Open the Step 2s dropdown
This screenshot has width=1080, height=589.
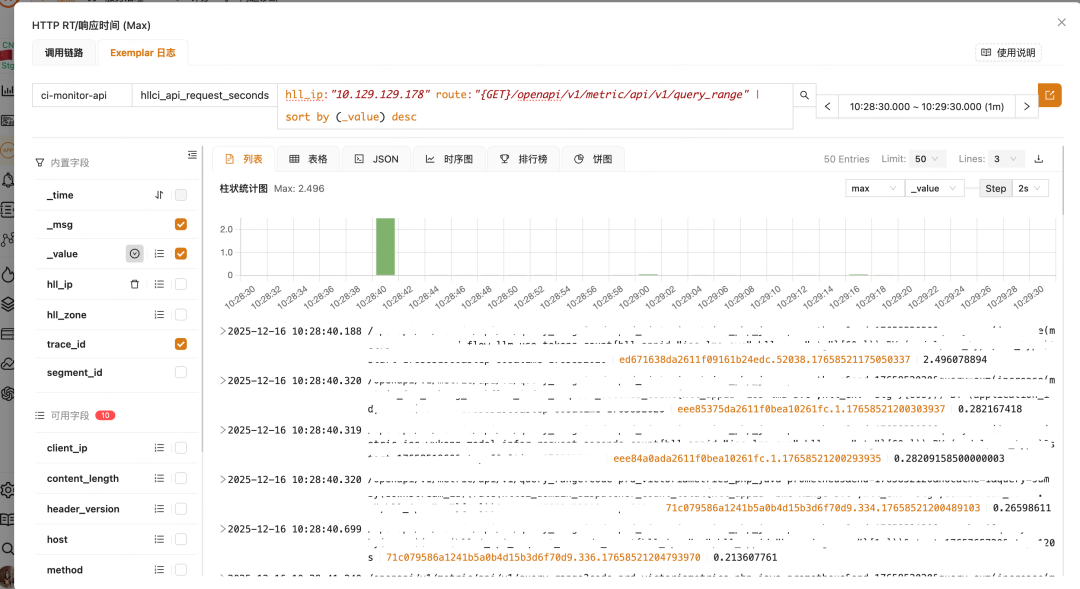1030,188
